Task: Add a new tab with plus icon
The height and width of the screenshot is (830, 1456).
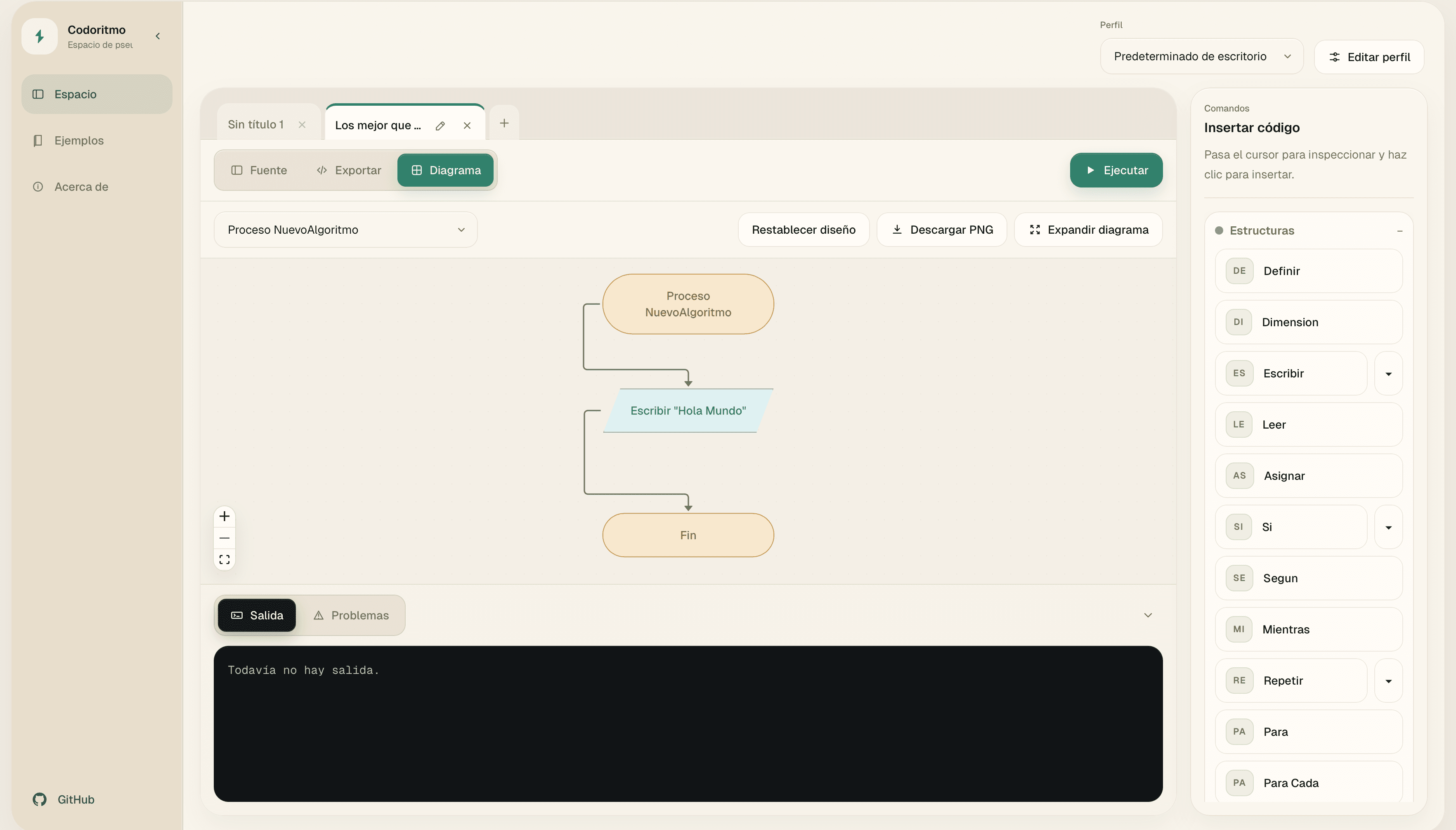Action: point(504,123)
